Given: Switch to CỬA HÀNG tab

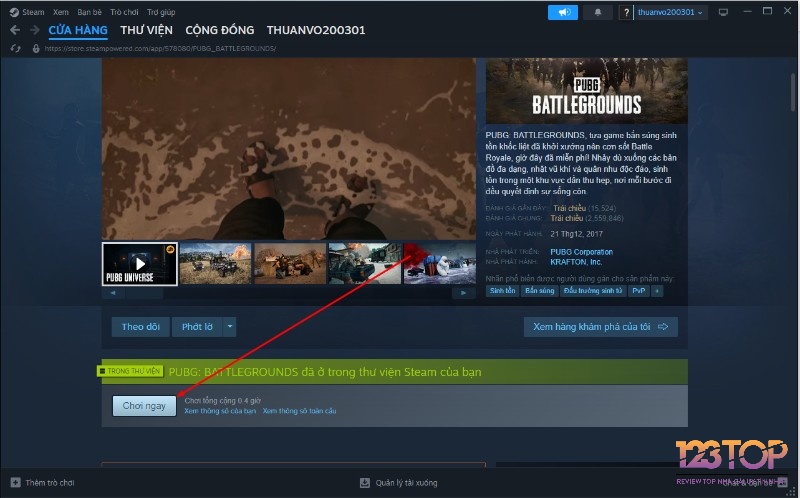Looking at the screenshot, I should pyautogui.click(x=78, y=30).
